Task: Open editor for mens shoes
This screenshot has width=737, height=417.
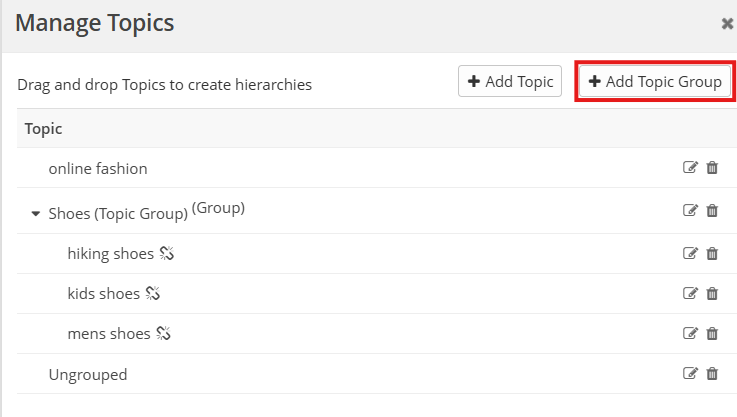Action: pyautogui.click(x=690, y=333)
